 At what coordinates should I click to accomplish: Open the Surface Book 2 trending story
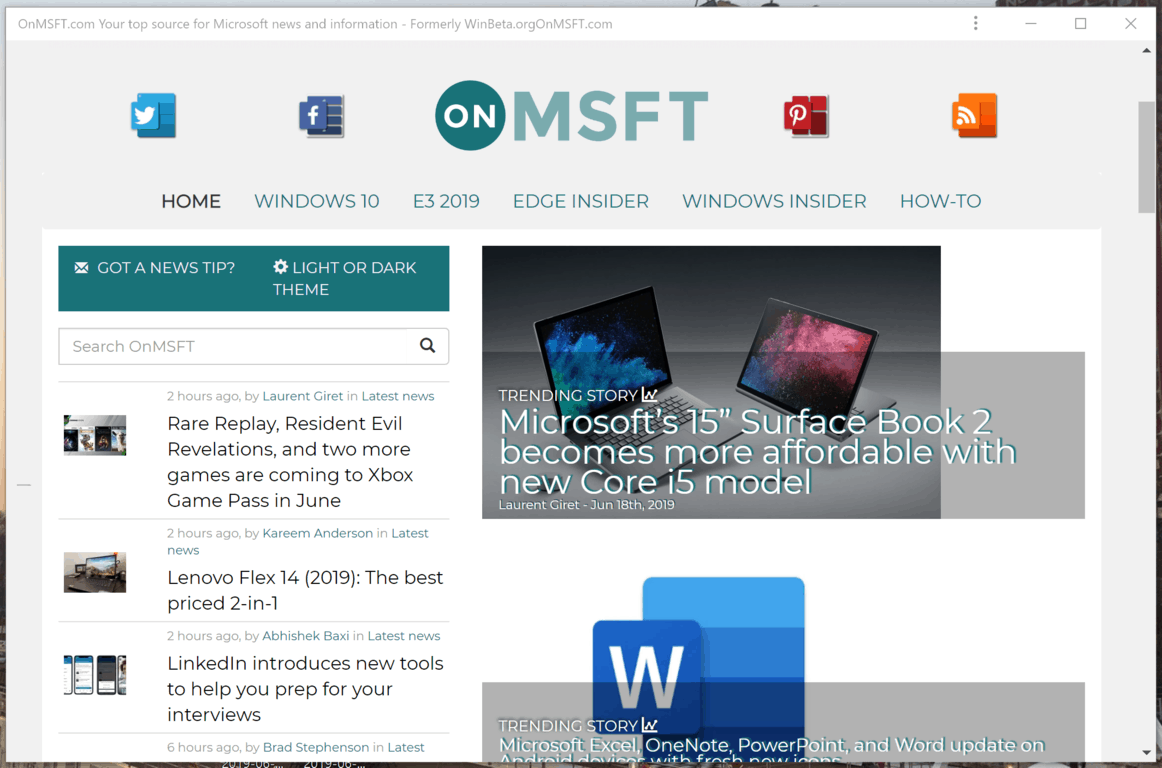757,452
